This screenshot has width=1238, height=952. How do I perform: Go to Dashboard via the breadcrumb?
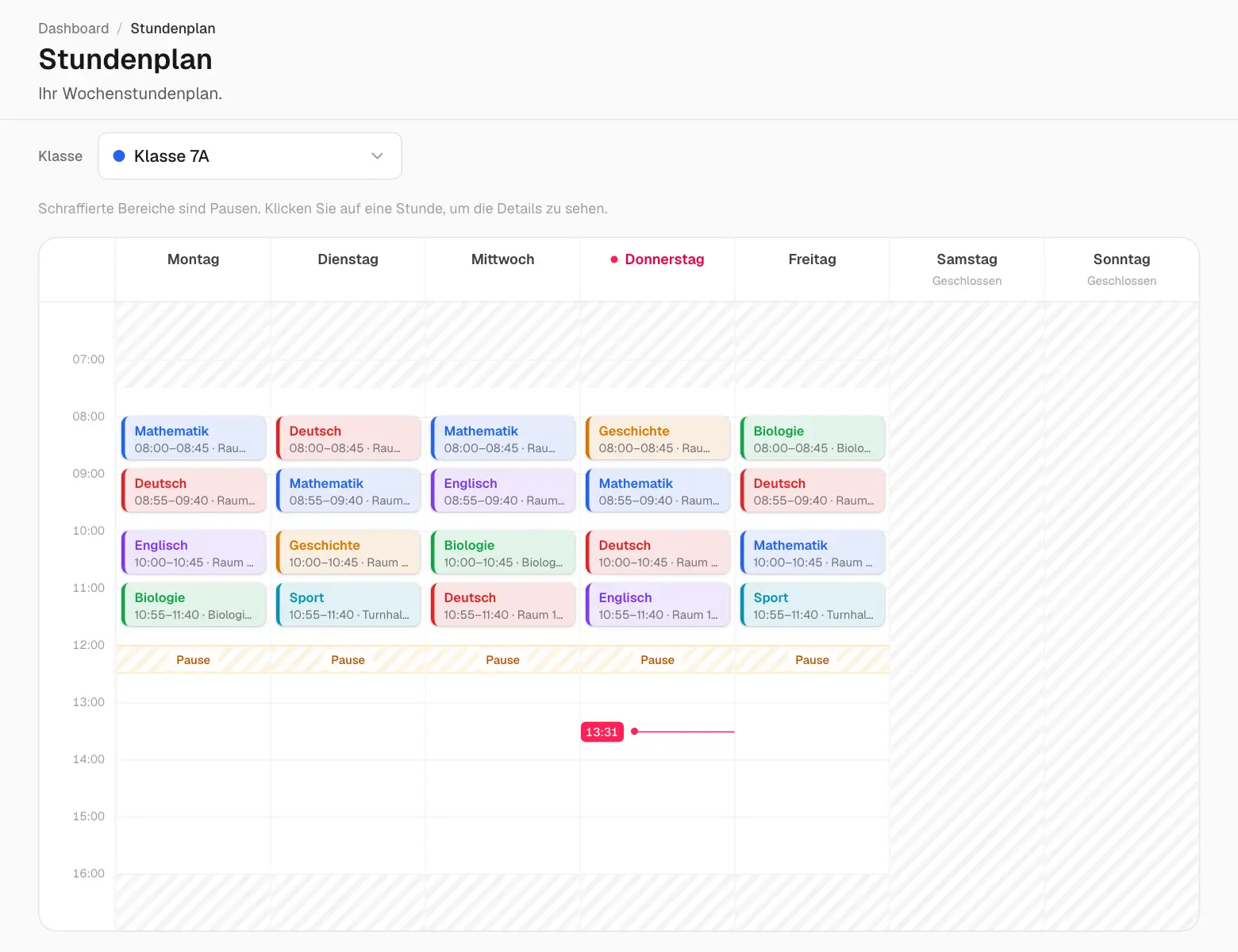pos(74,29)
